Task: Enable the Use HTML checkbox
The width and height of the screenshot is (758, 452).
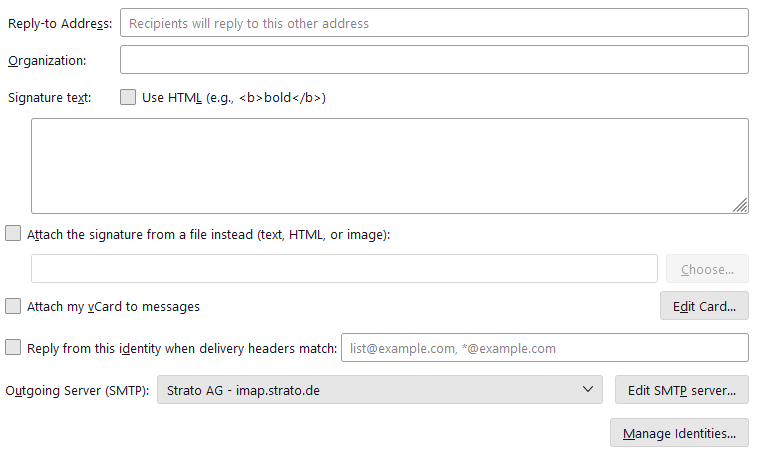Action: point(128,98)
